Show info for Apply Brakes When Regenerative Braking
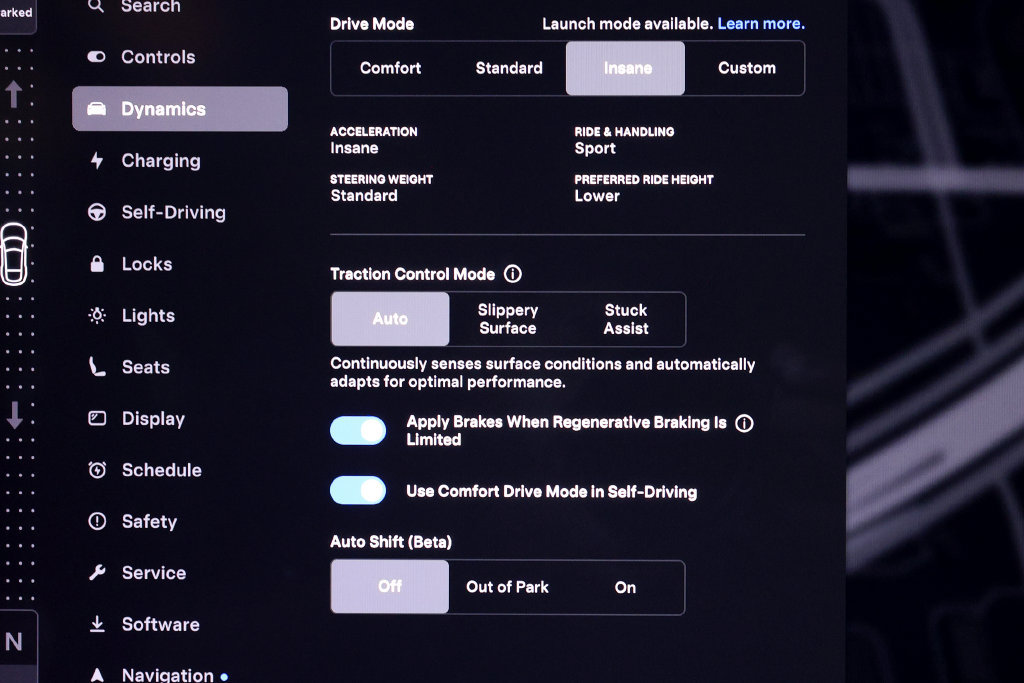The width and height of the screenshot is (1024, 683). [x=744, y=423]
